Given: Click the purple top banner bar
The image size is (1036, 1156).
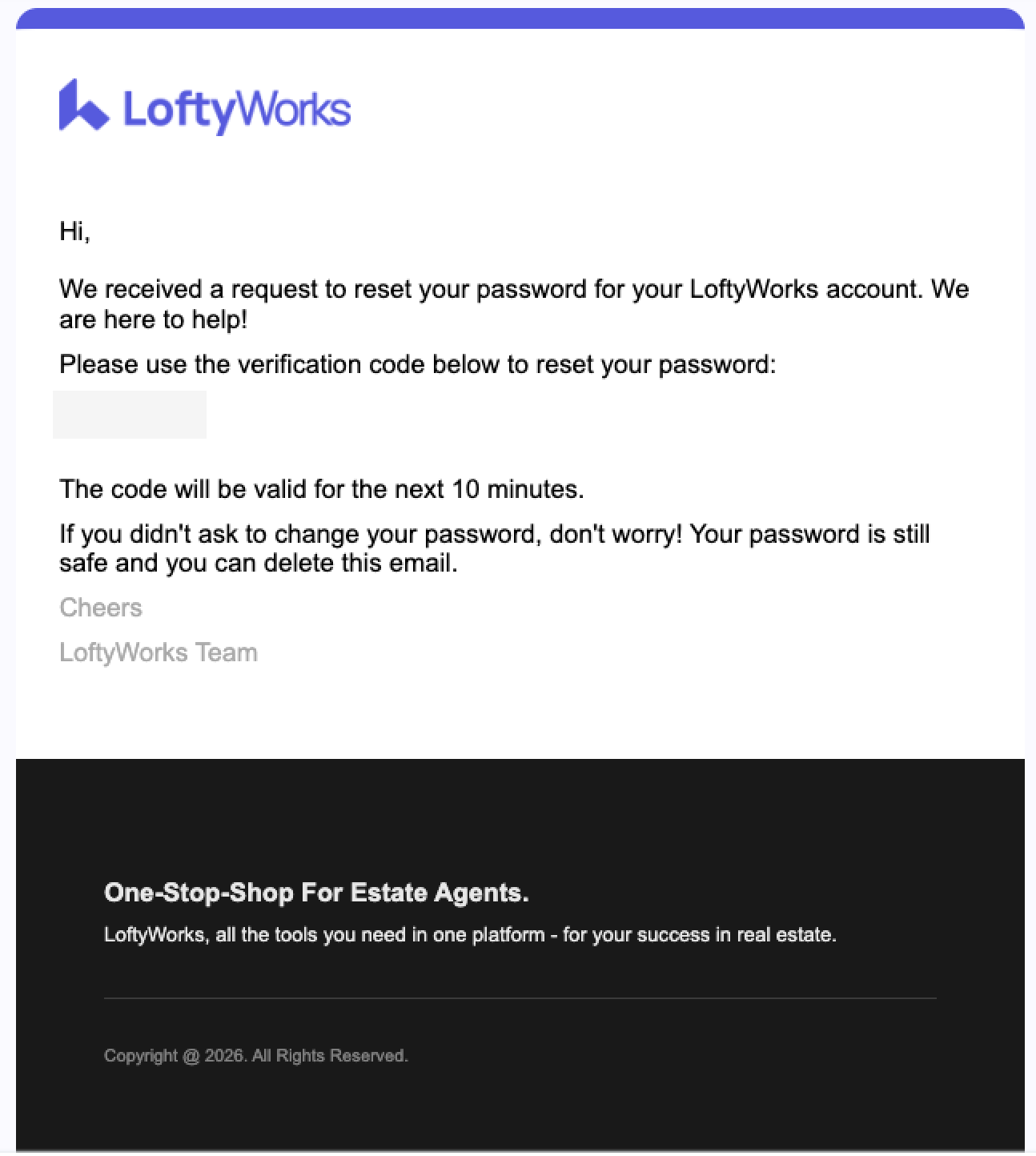Looking at the screenshot, I should click(x=519, y=19).
